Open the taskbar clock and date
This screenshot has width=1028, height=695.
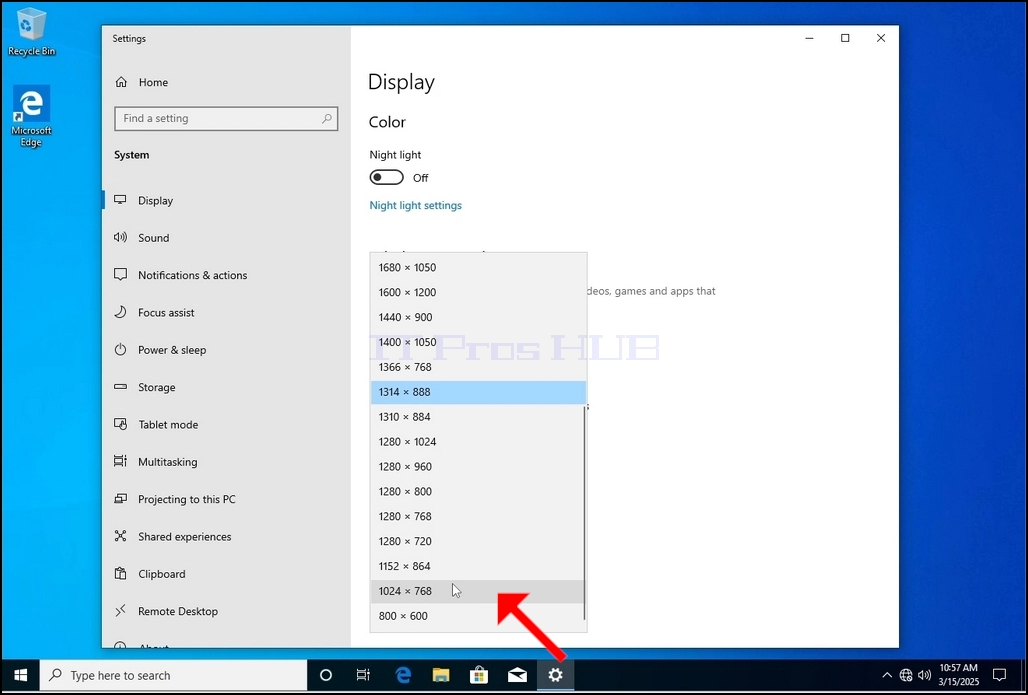click(959, 675)
